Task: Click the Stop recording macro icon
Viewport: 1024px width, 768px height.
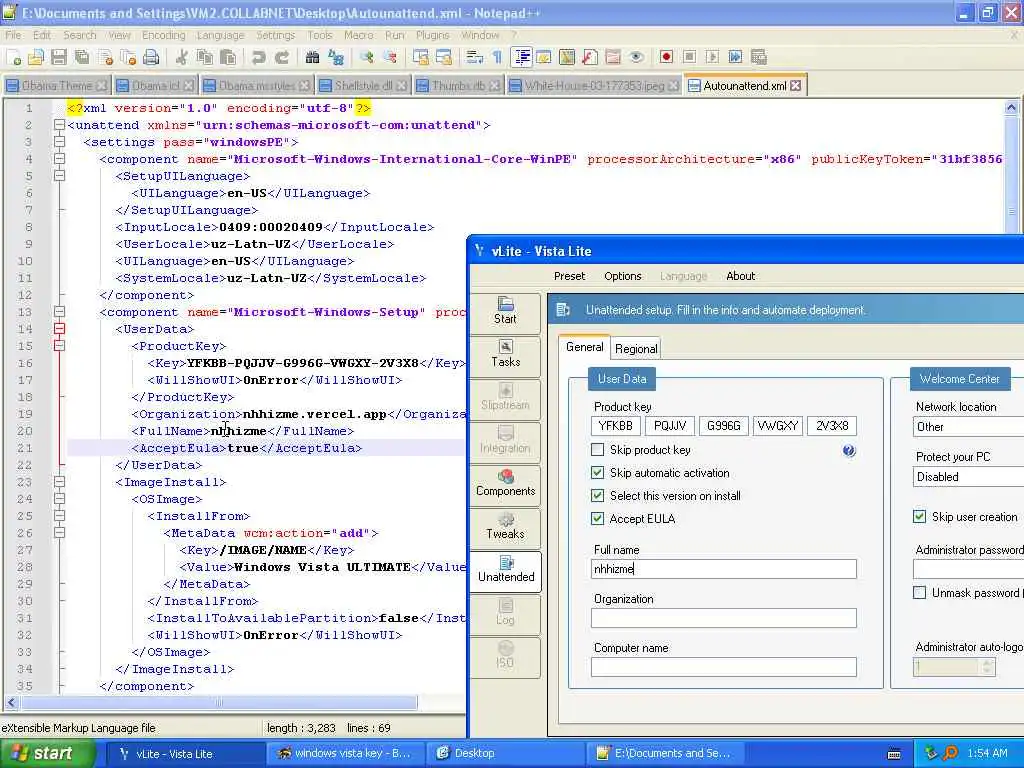Action: (x=689, y=57)
